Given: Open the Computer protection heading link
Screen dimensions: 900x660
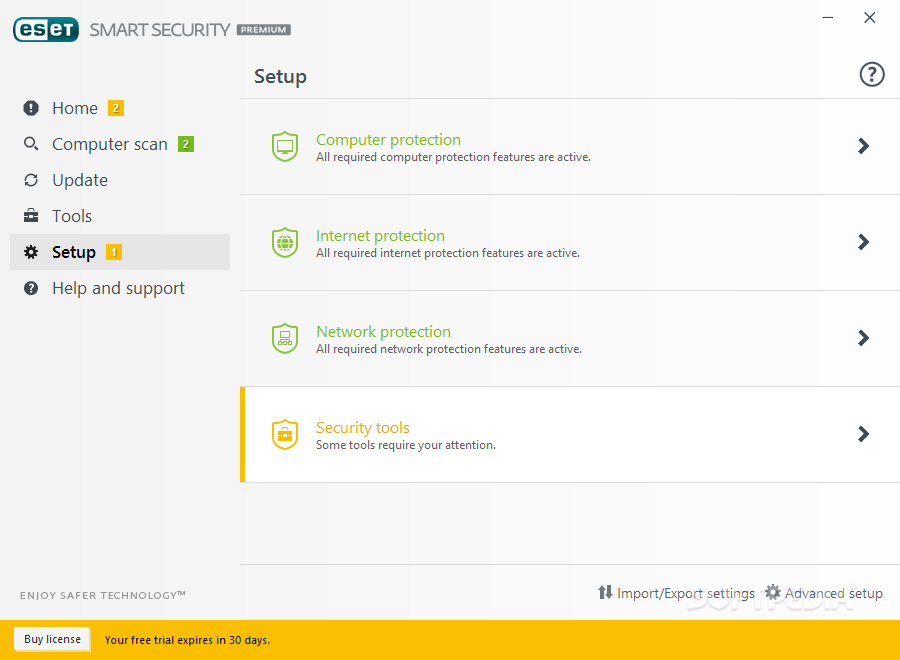Looking at the screenshot, I should (389, 139).
